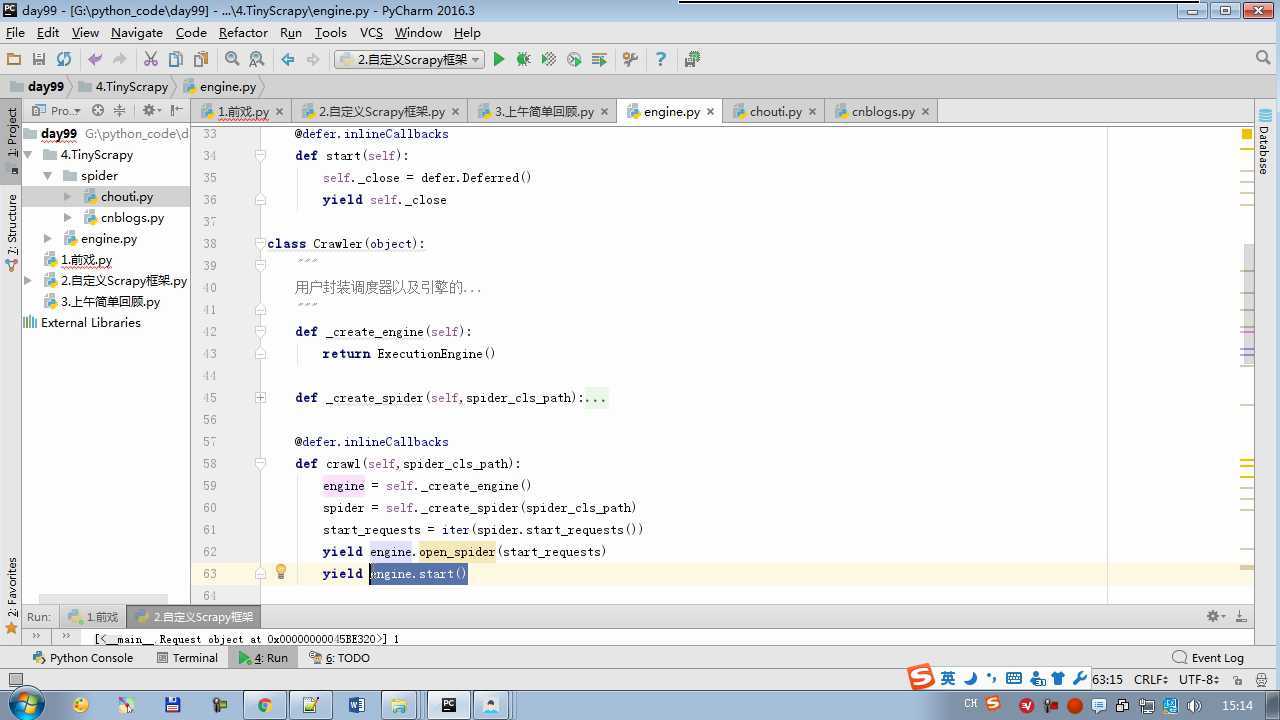Open the Tools menu
Viewport: 1280px width, 720px height.
(x=330, y=32)
